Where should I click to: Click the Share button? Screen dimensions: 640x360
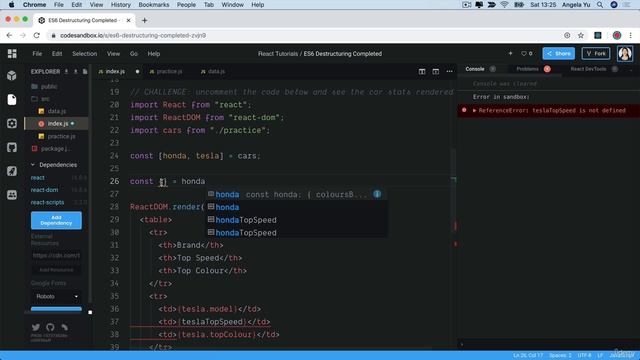click(x=558, y=53)
